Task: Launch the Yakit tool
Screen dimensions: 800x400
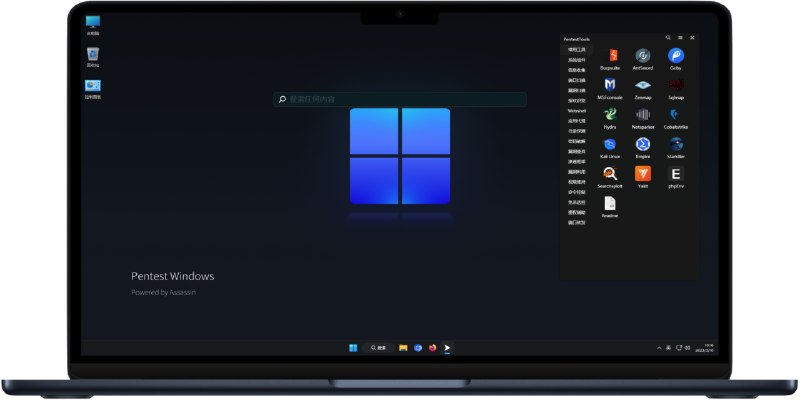Action: pos(643,174)
